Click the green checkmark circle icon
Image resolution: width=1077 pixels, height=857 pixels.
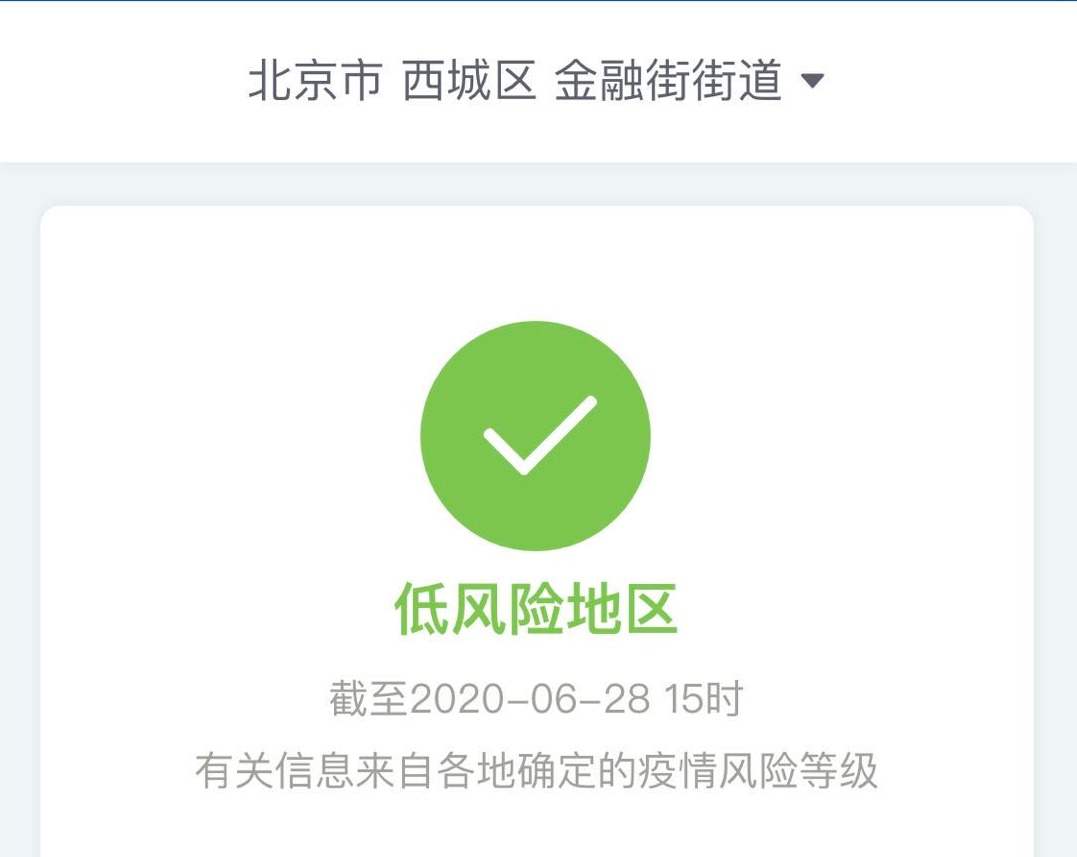click(535, 436)
